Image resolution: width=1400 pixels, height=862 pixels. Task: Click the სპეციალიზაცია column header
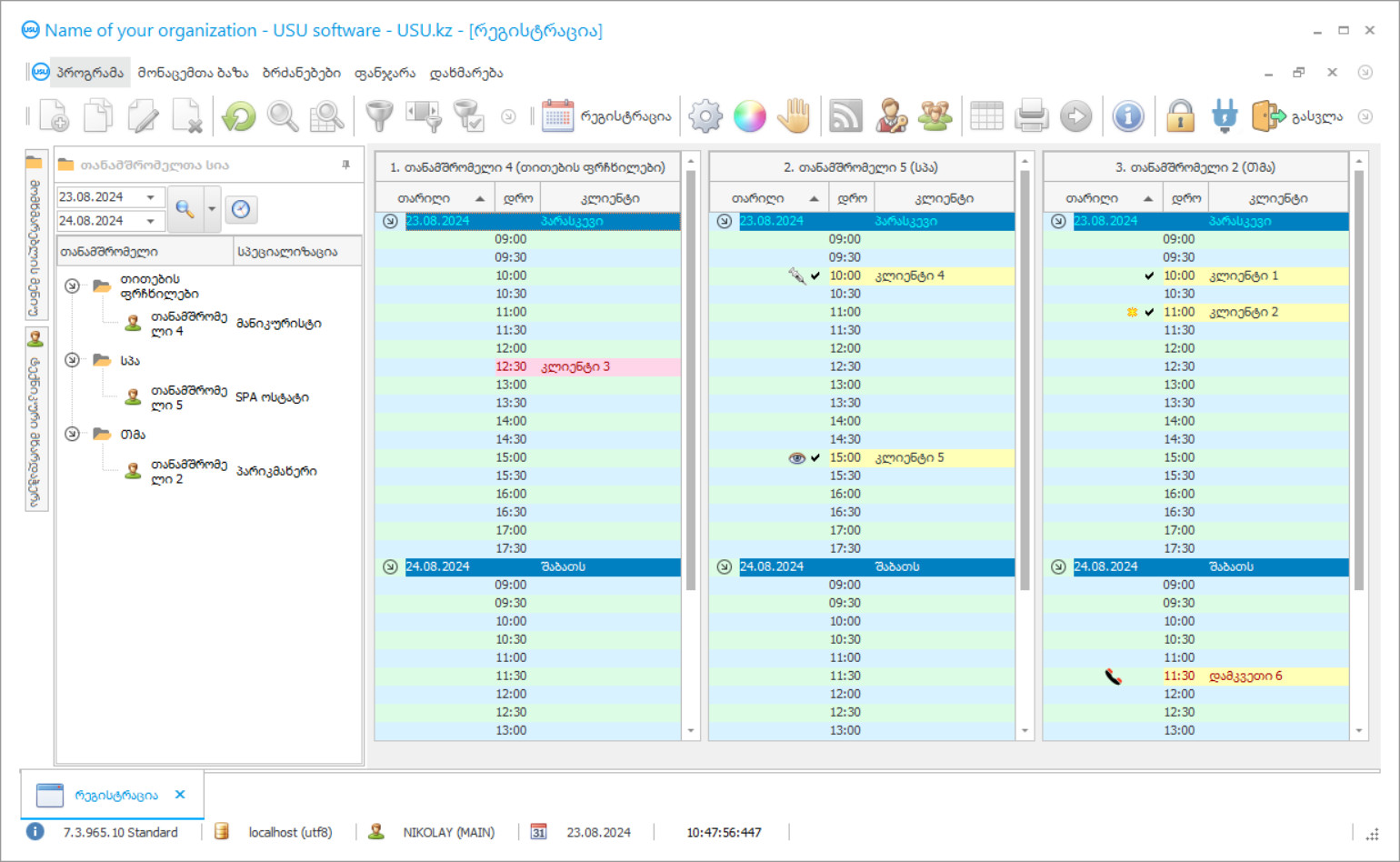click(x=296, y=252)
